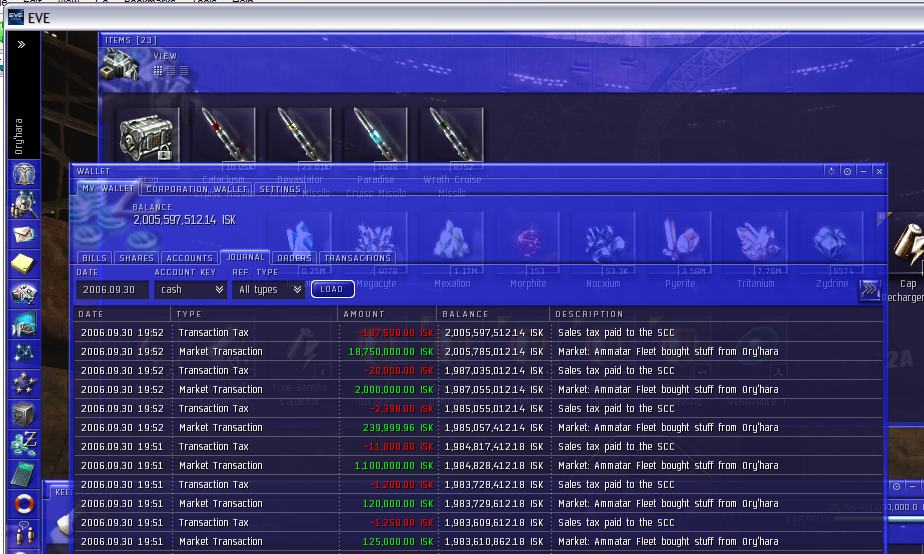924x554 pixels.
Task: Click the two-people chat icon at sidebar bottom
Action: tap(24, 533)
